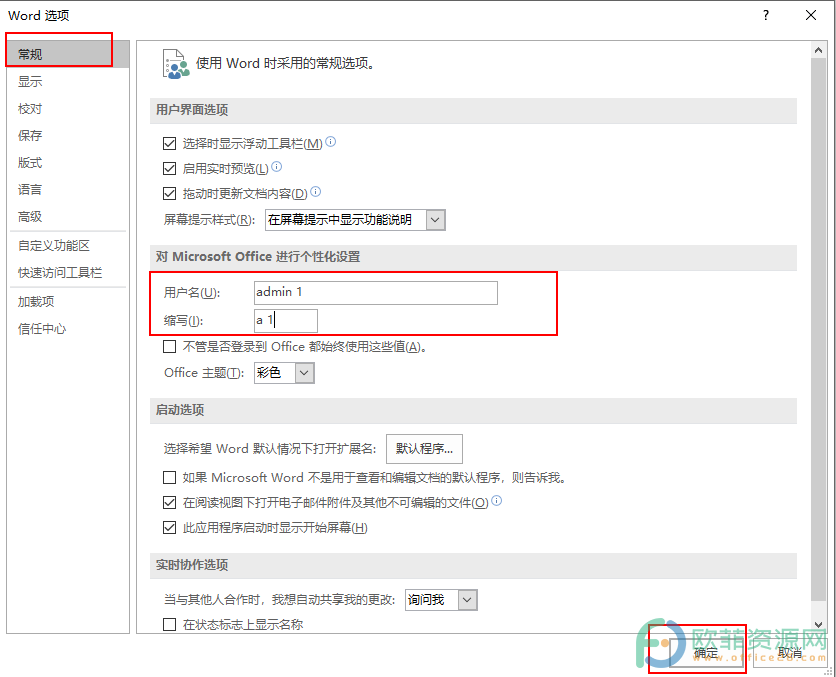Go to the 保存 category
Viewport: 836px width, 677px height.
tap(68, 135)
